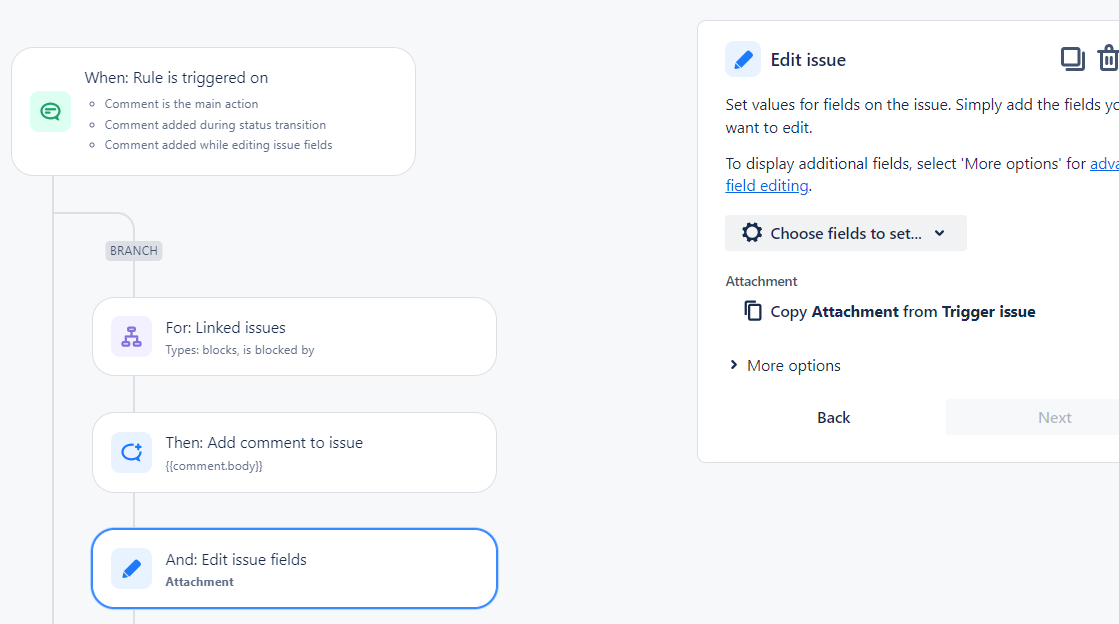Click the green comment trigger icon
The width and height of the screenshot is (1119, 624).
pyautogui.click(x=50, y=111)
